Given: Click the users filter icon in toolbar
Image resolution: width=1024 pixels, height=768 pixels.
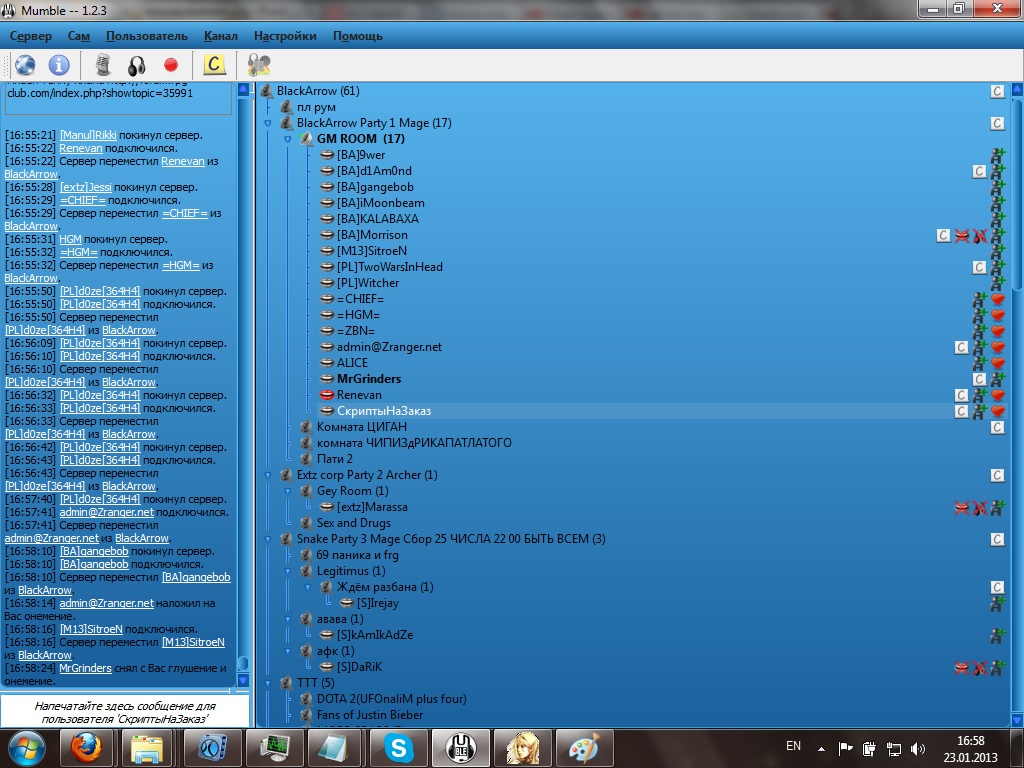Looking at the screenshot, I should [259, 65].
